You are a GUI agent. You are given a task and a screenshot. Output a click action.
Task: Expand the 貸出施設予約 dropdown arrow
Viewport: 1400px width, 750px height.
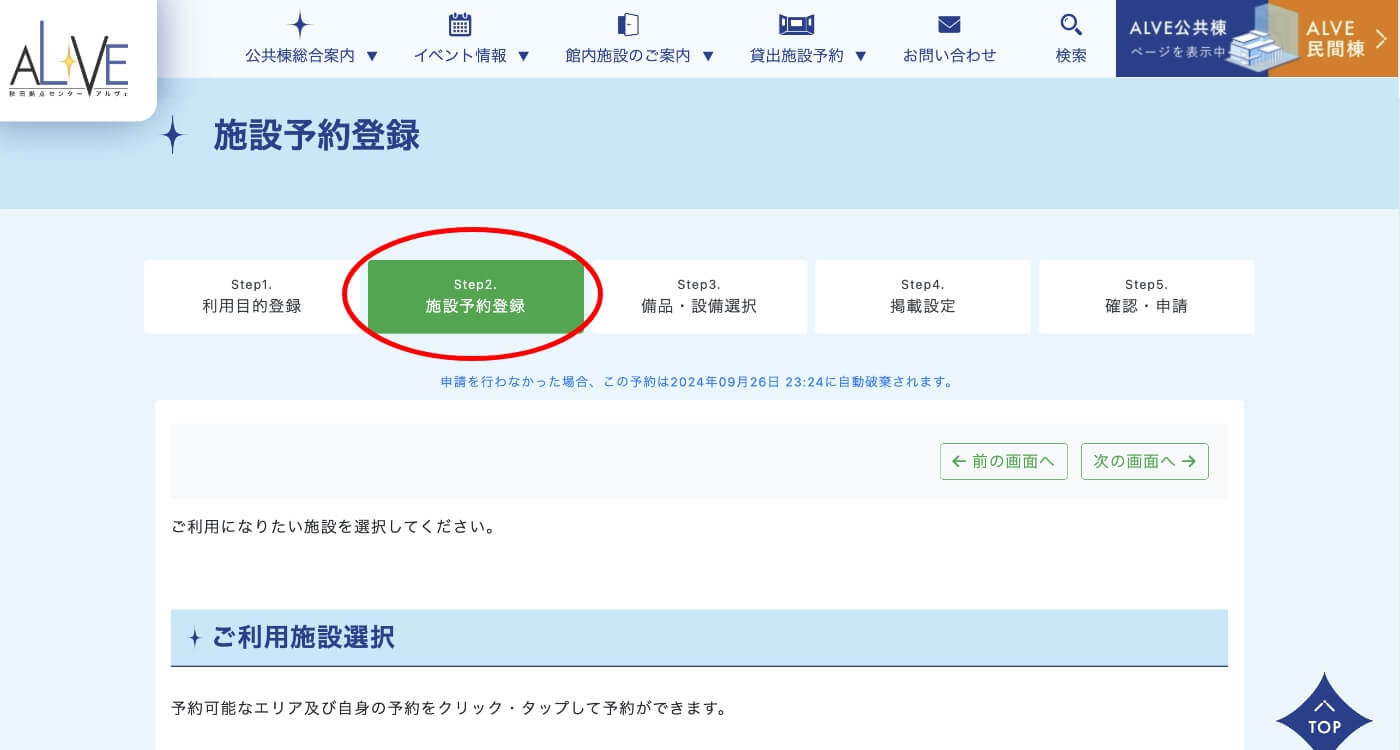861,56
